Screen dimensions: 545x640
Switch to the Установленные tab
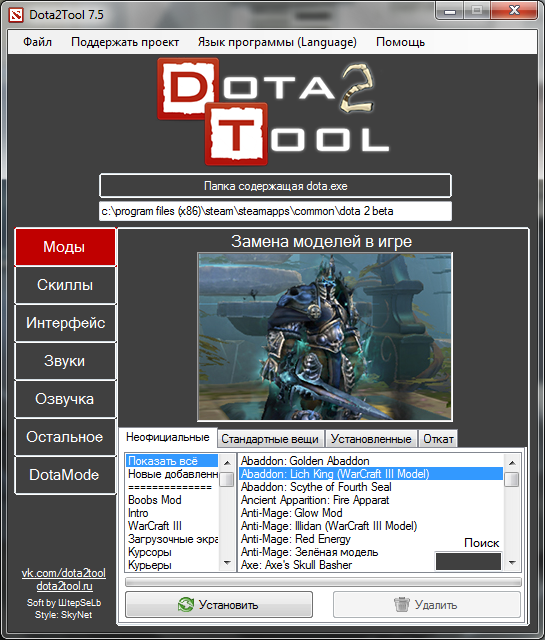(x=371, y=439)
